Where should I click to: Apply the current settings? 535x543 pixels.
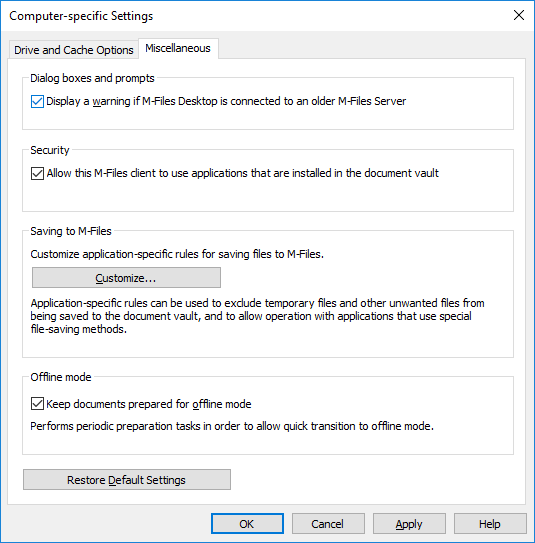click(409, 524)
